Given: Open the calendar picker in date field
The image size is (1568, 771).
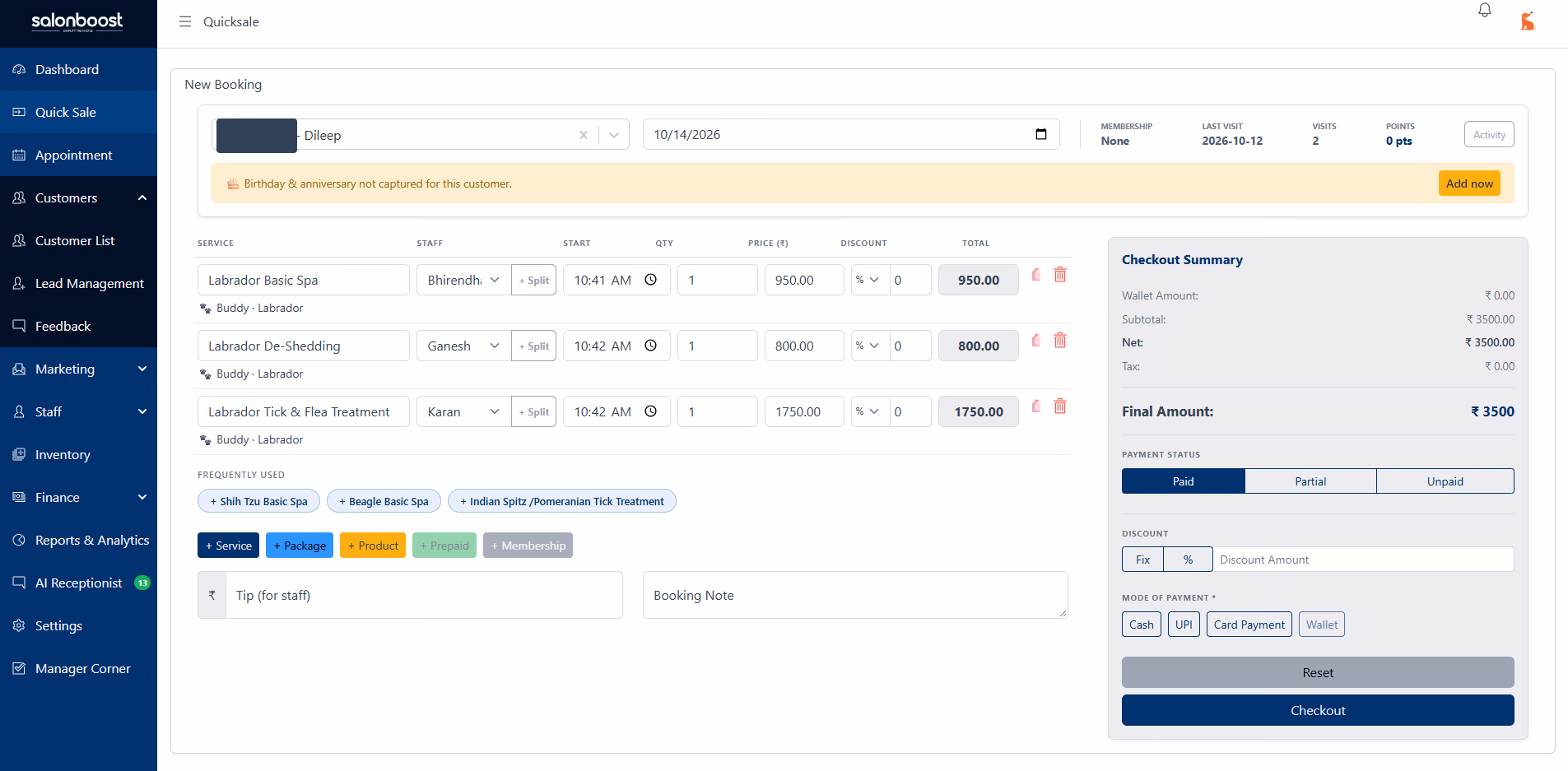Looking at the screenshot, I should click(x=1041, y=134).
